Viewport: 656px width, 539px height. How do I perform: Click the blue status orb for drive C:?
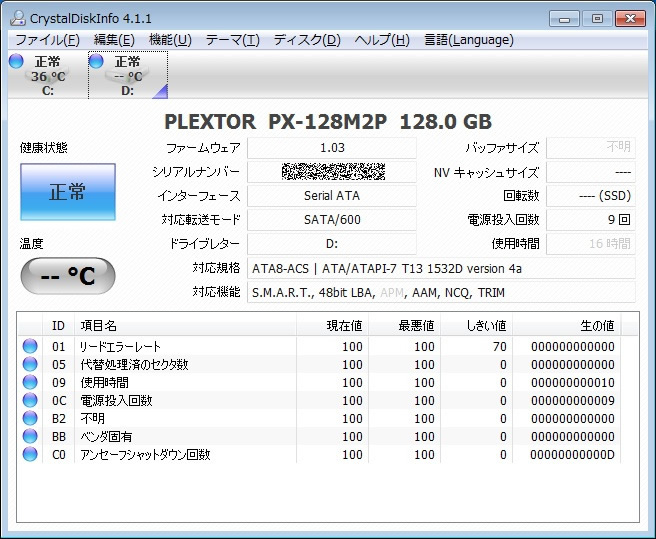pos(16,61)
